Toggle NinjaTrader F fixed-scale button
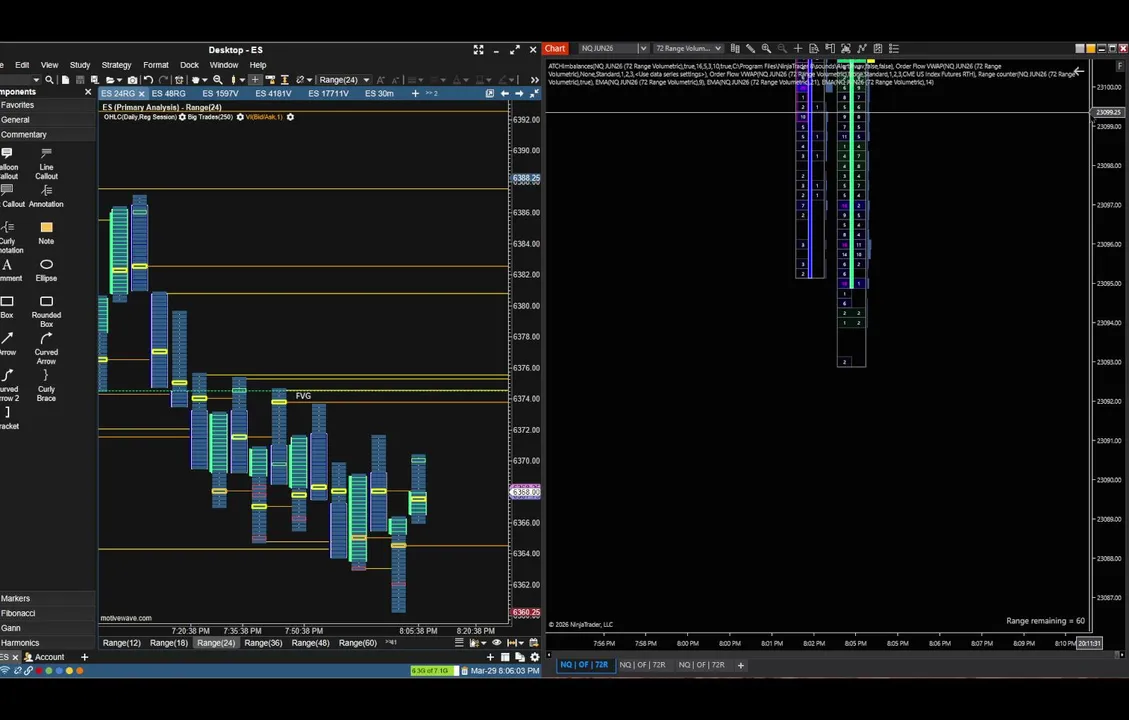 click(1120, 66)
